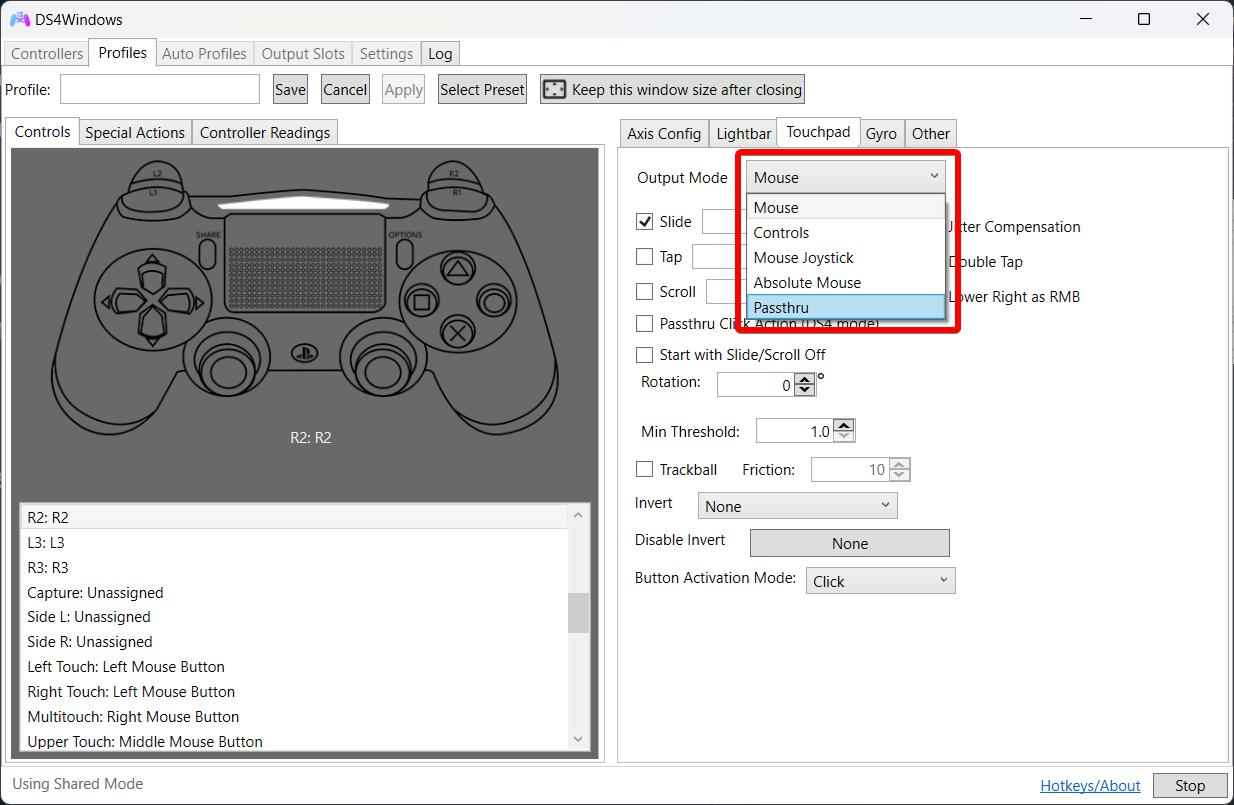The height and width of the screenshot is (805, 1234).
Task: Select 'Multitouch: Right Mouse Button' list row
Action: 294,716
